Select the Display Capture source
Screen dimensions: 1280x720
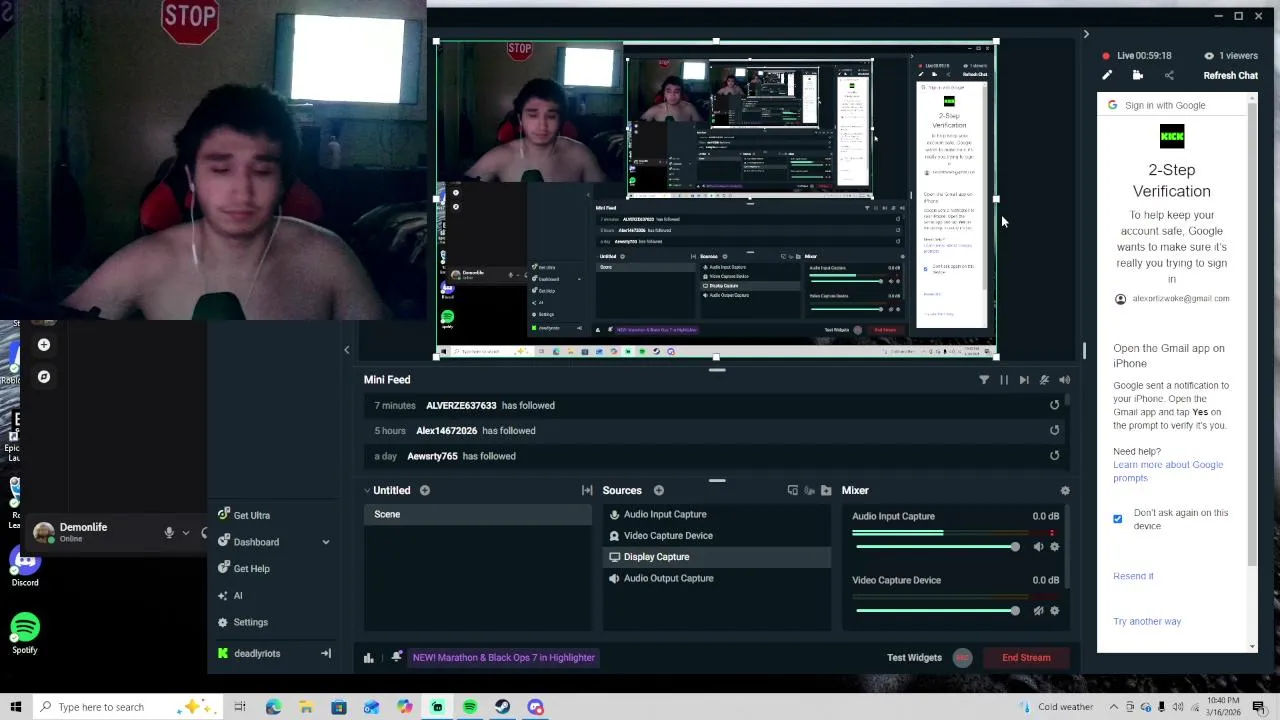(716, 557)
